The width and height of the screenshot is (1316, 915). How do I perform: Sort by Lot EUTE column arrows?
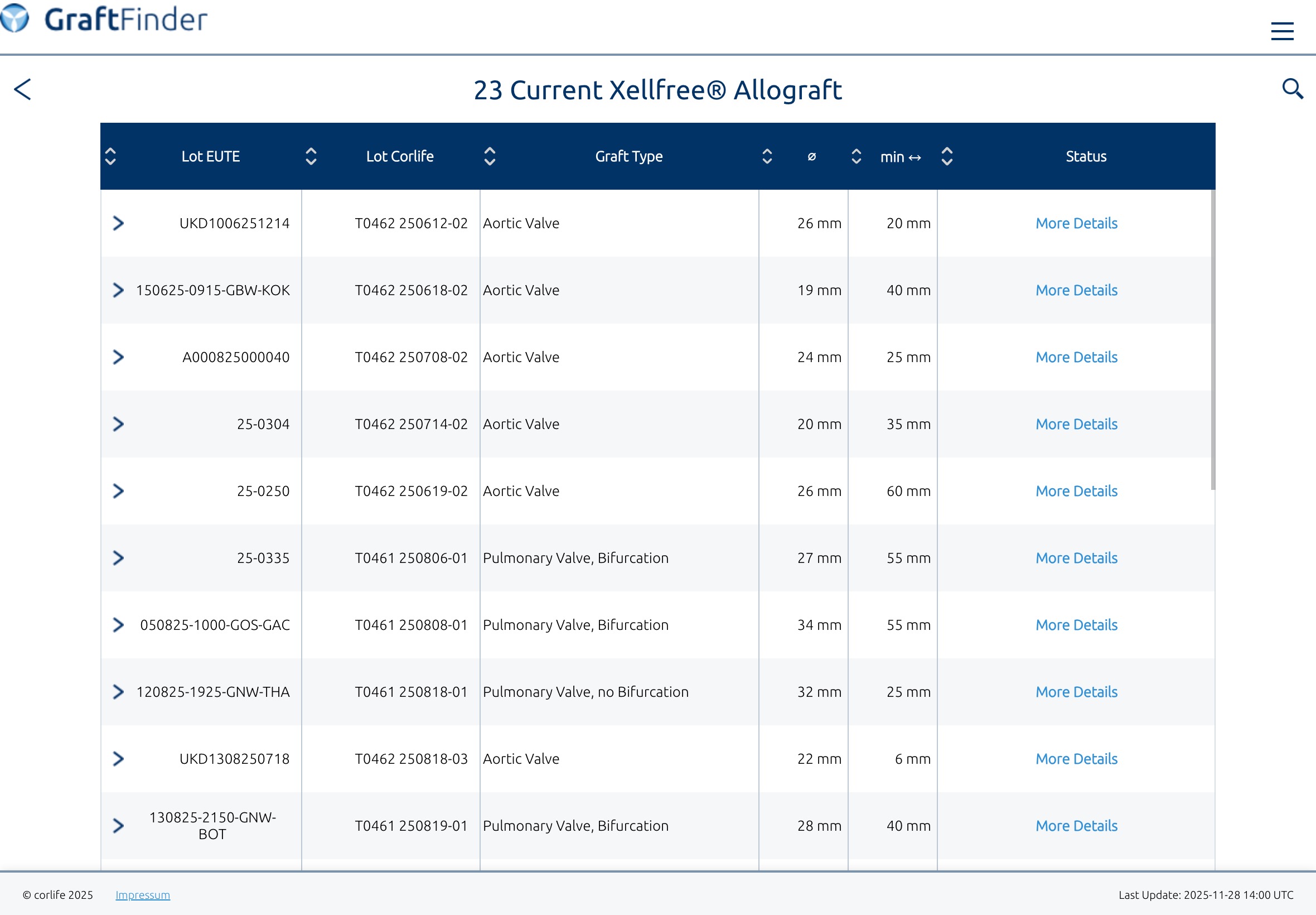(110, 157)
